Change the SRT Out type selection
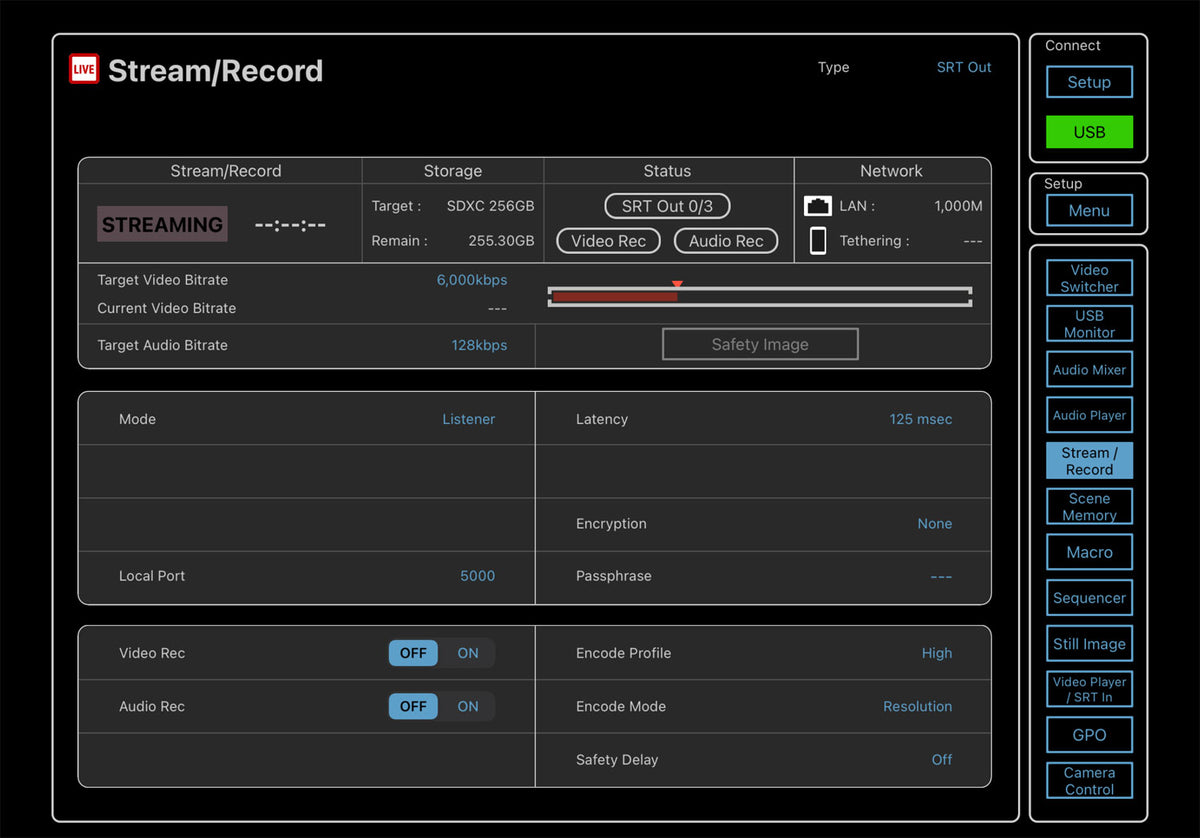Viewport: 1200px width, 838px height. 963,67
